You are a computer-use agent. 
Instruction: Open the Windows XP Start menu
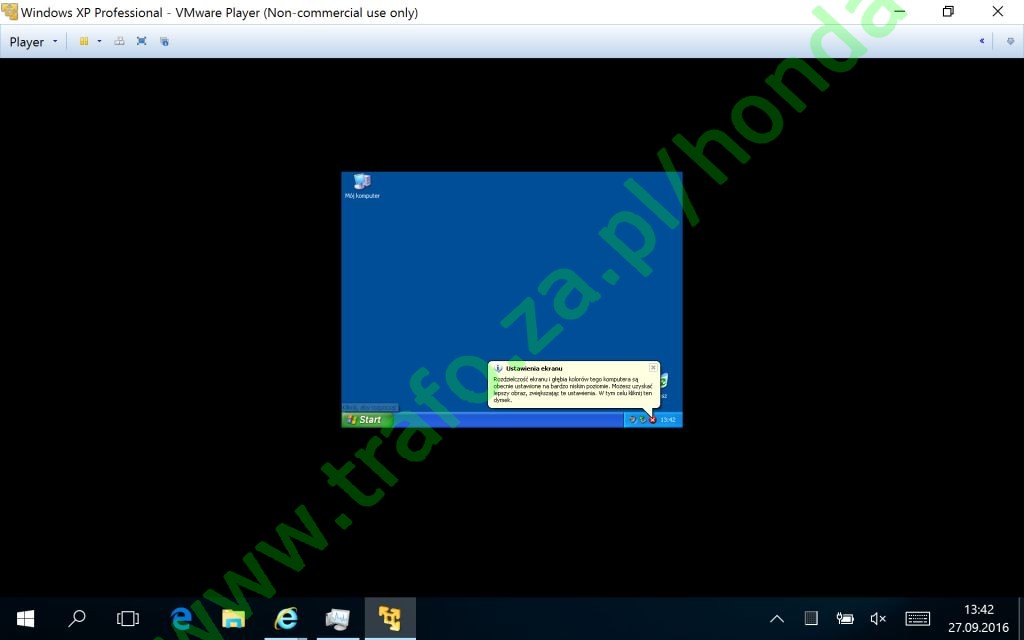point(367,419)
